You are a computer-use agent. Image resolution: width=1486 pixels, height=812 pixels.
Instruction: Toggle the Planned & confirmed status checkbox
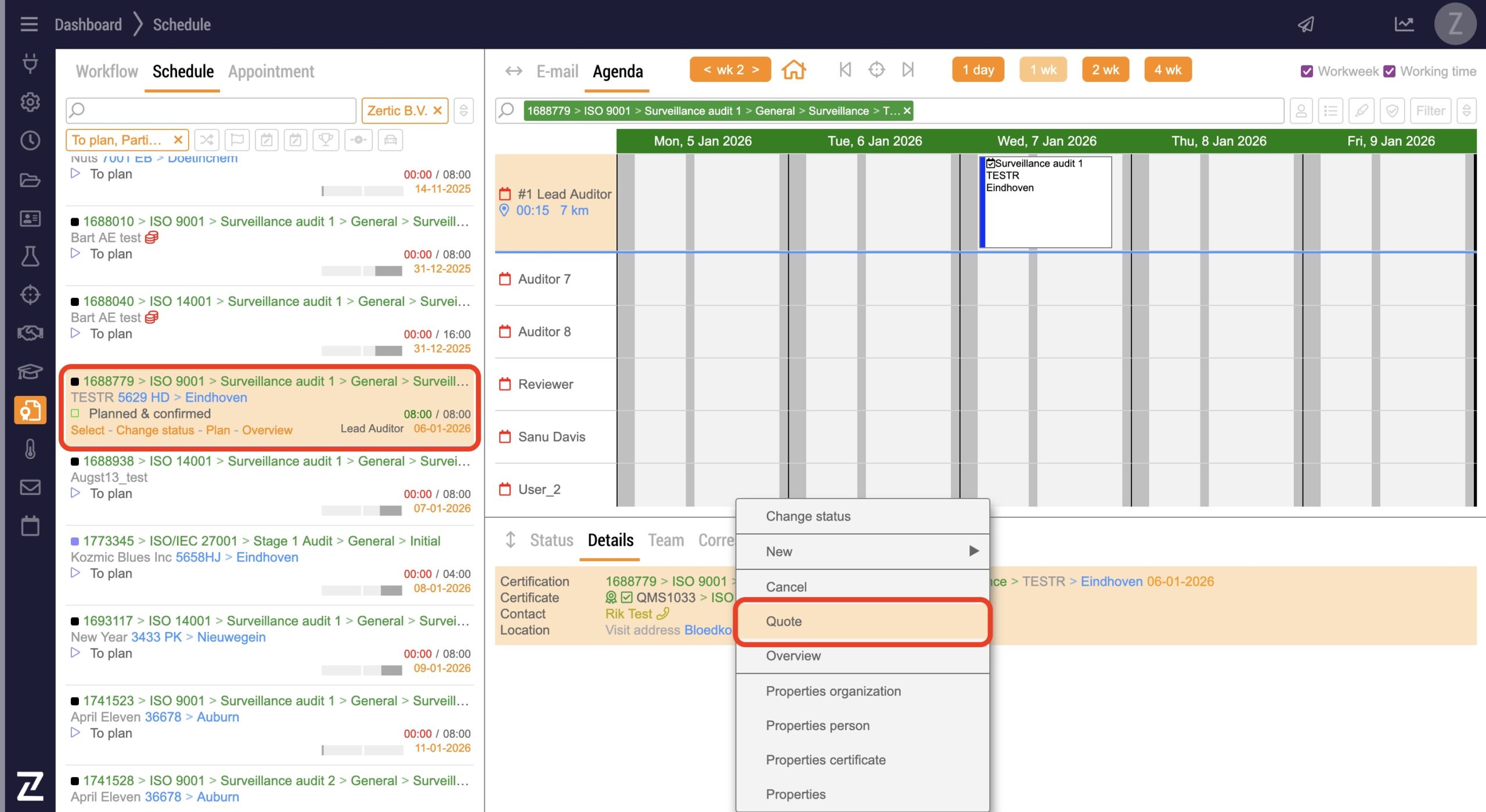point(75,414)
